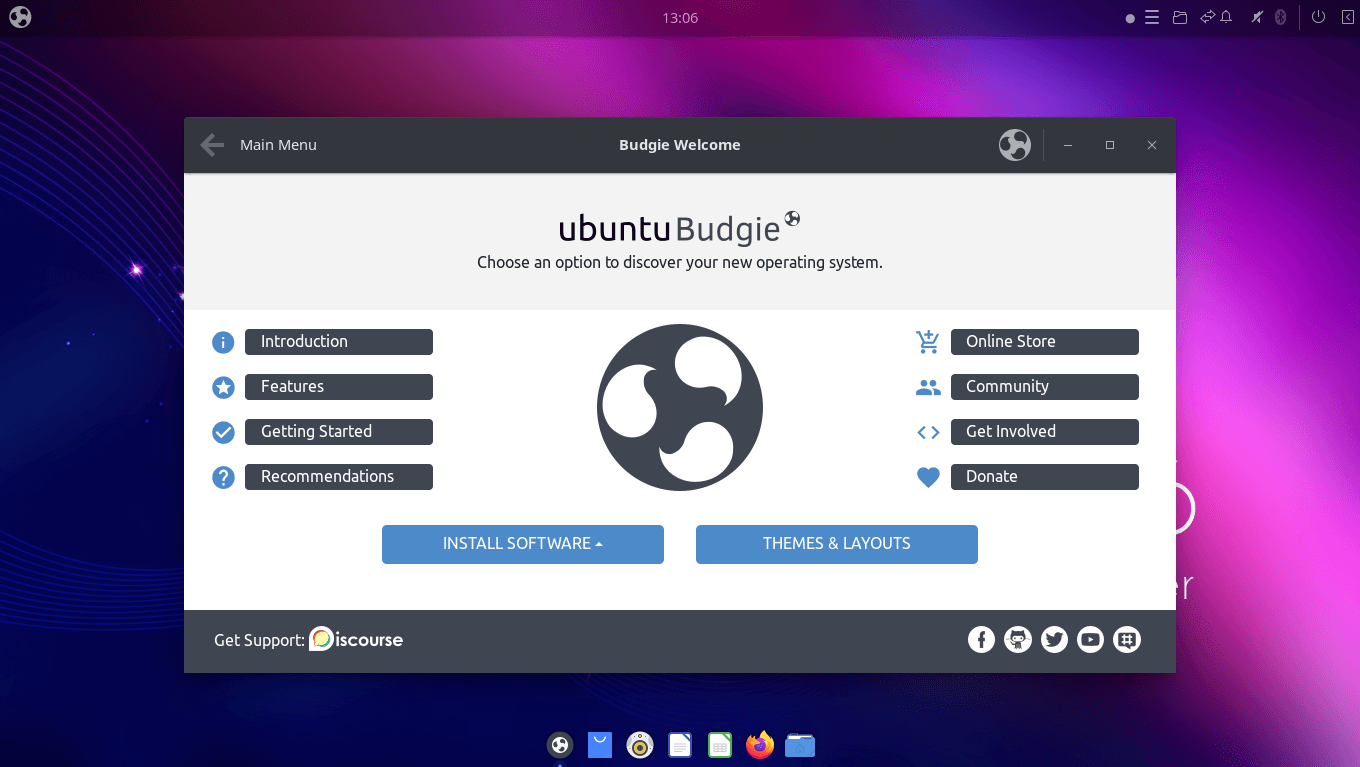Open the YouTube channel icon

[x=1090, y=639]
